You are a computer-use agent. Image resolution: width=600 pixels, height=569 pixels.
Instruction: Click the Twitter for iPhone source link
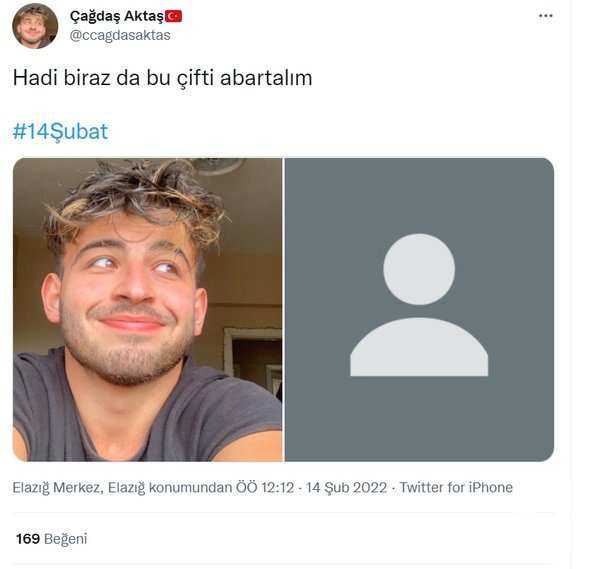click(456, 487)
